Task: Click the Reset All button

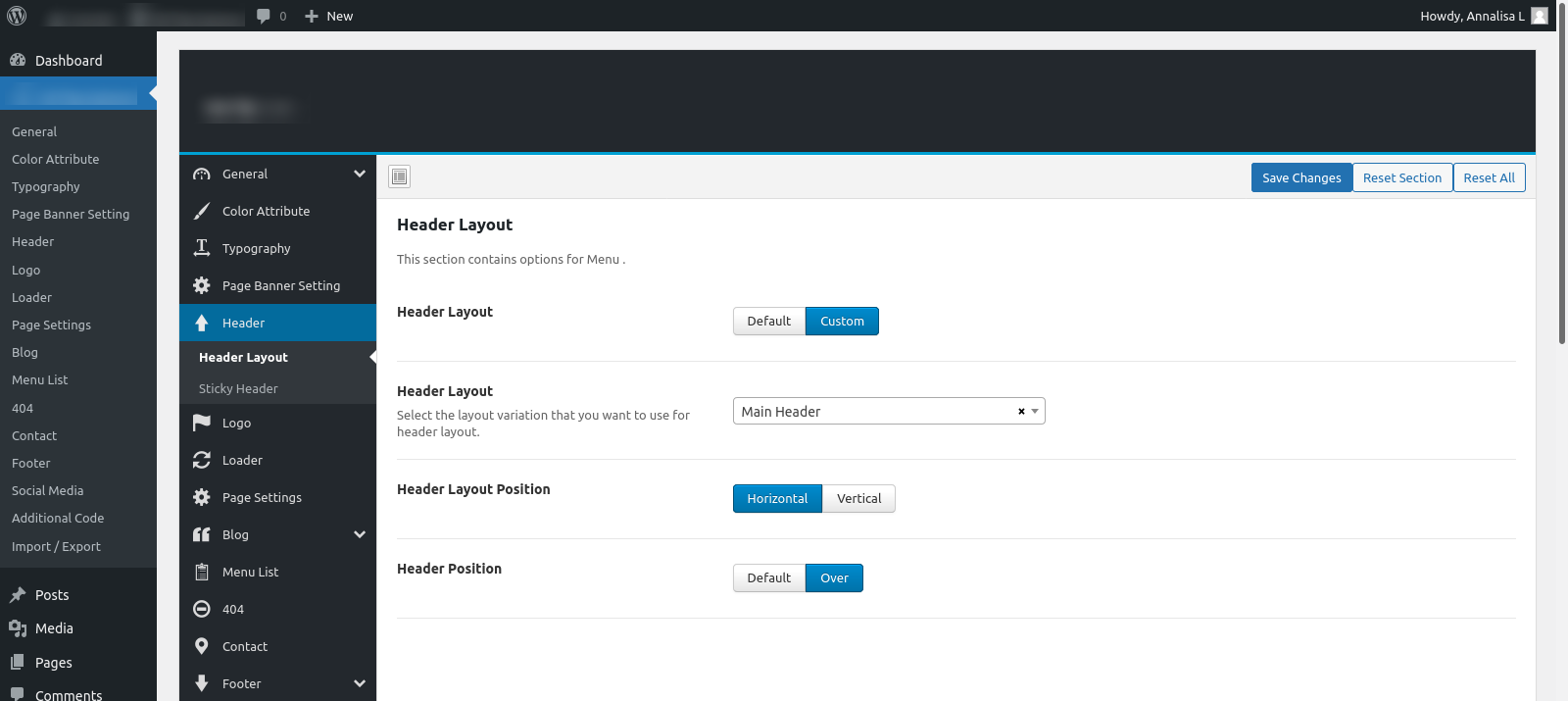Action: click(x=1489, y=177)
